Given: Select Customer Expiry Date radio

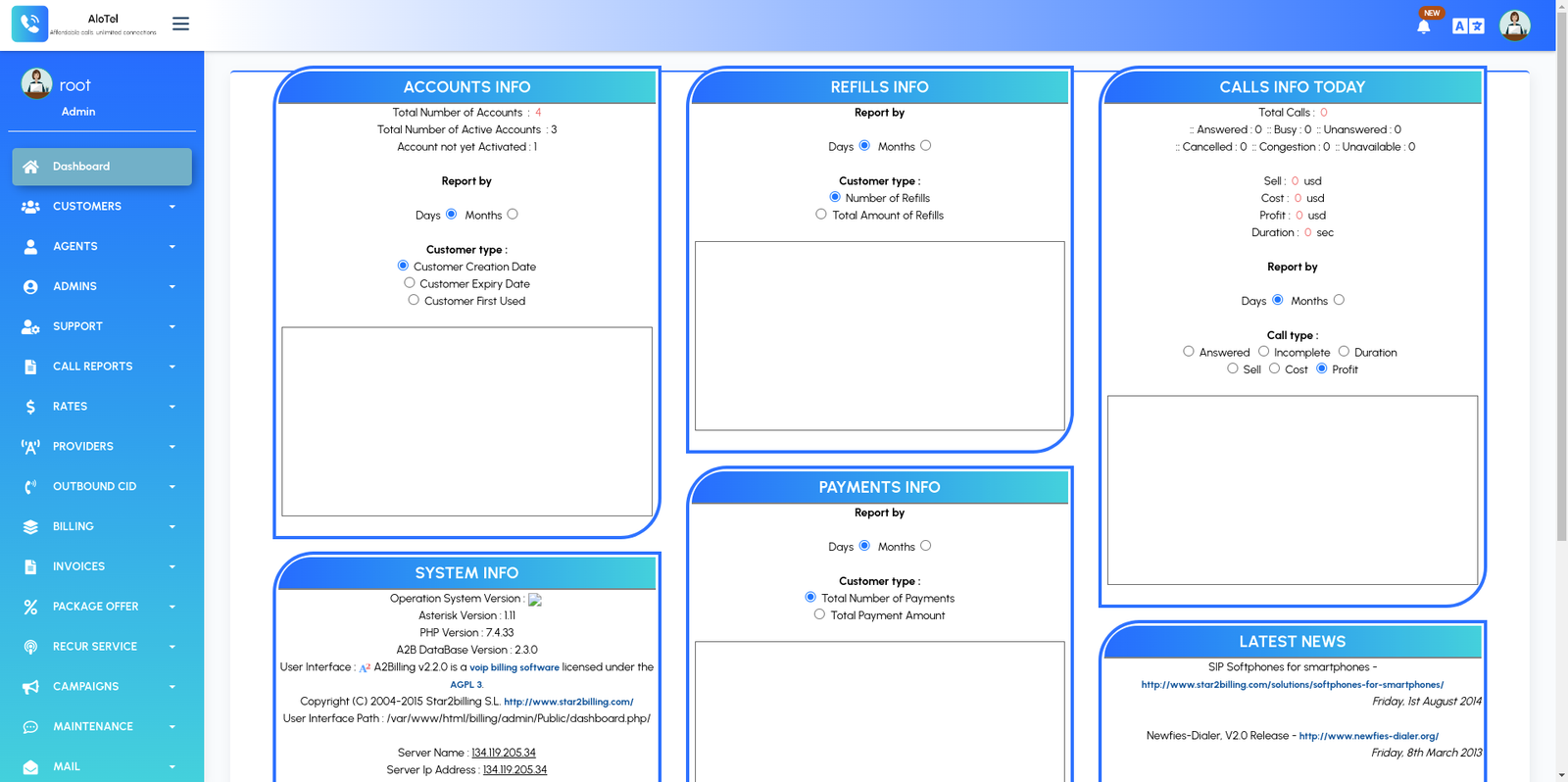Looking at the screenshot, I should pos(410,282).
